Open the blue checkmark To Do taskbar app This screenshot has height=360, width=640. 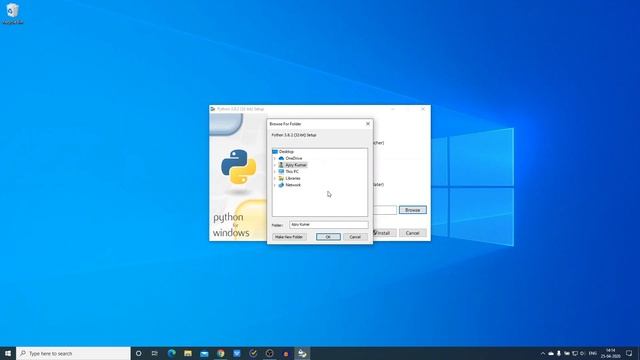click(237, 353)
